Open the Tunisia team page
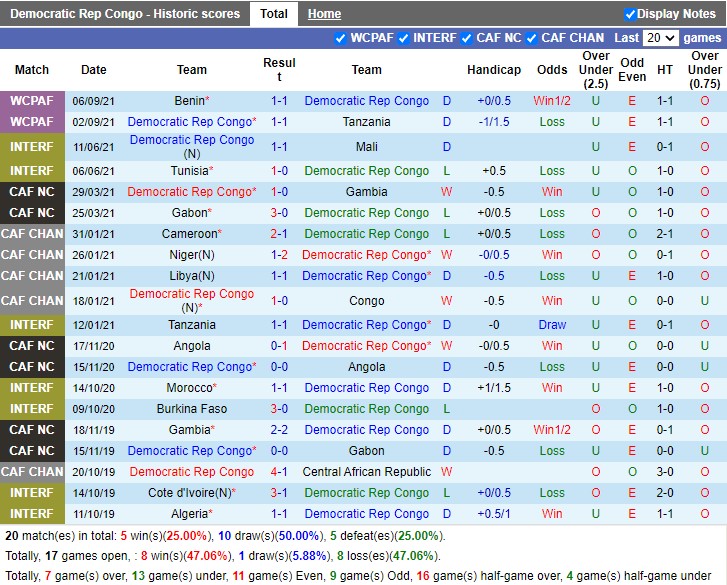 point(188,171)
